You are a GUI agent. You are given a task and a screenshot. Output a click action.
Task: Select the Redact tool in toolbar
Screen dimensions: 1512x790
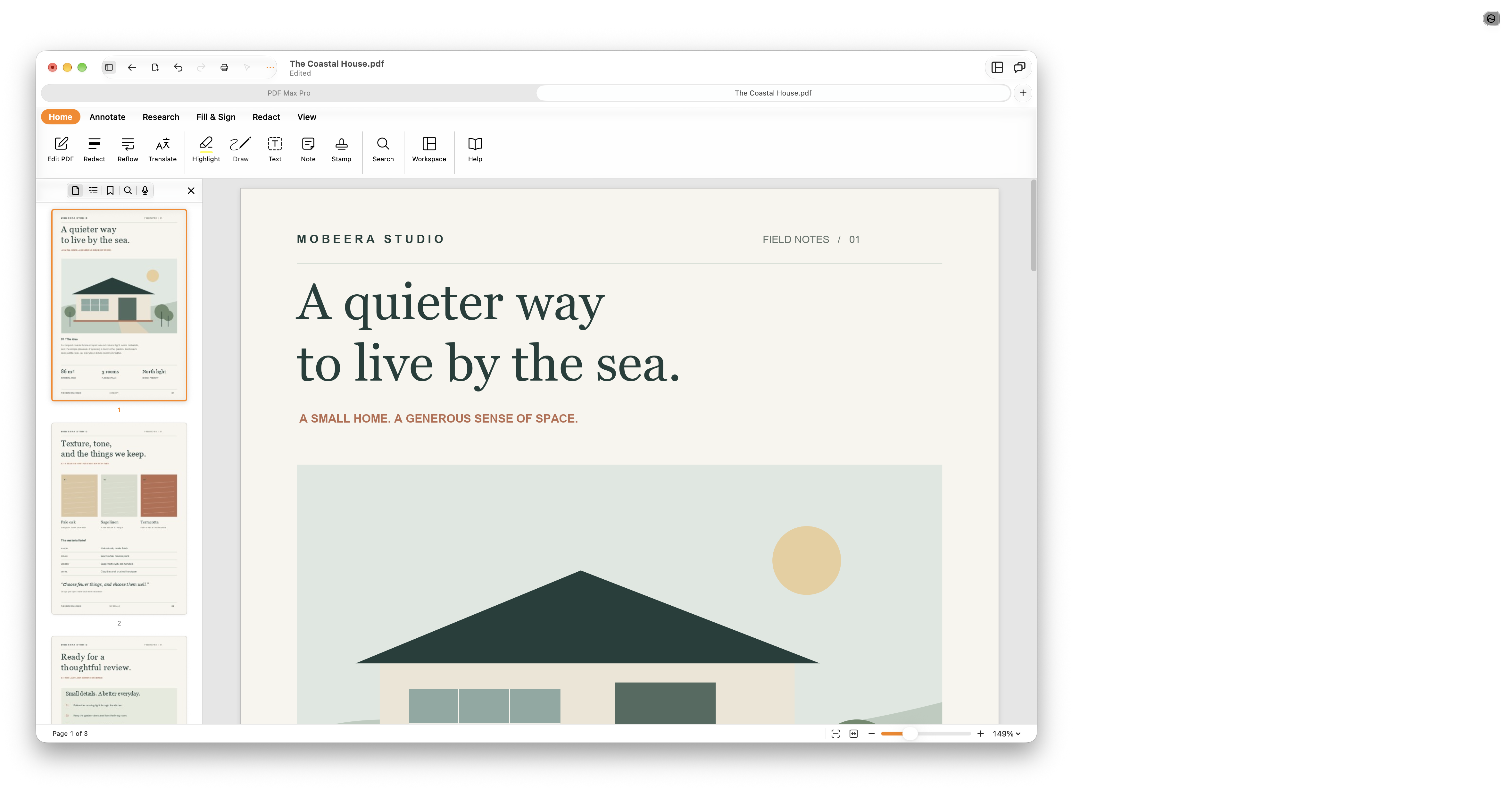(x=94, y=150)
